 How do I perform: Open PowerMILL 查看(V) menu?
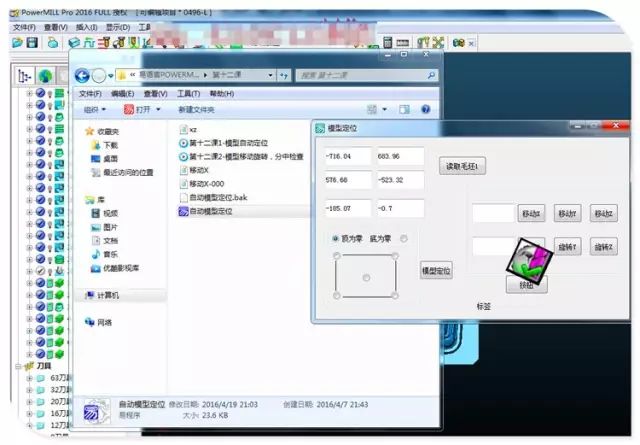click(x=56, y=27)
